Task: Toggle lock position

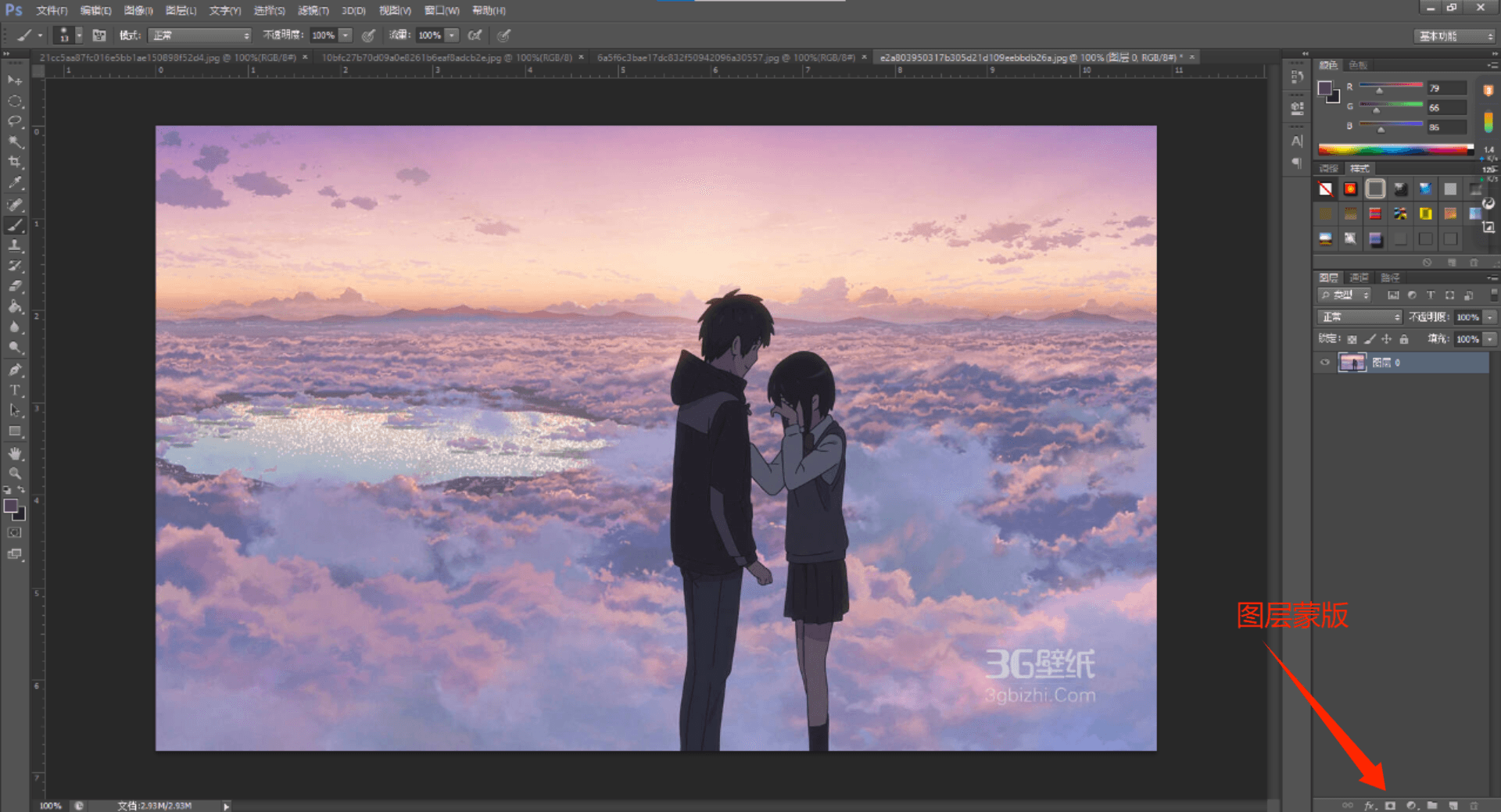Action: [1386, 339]
